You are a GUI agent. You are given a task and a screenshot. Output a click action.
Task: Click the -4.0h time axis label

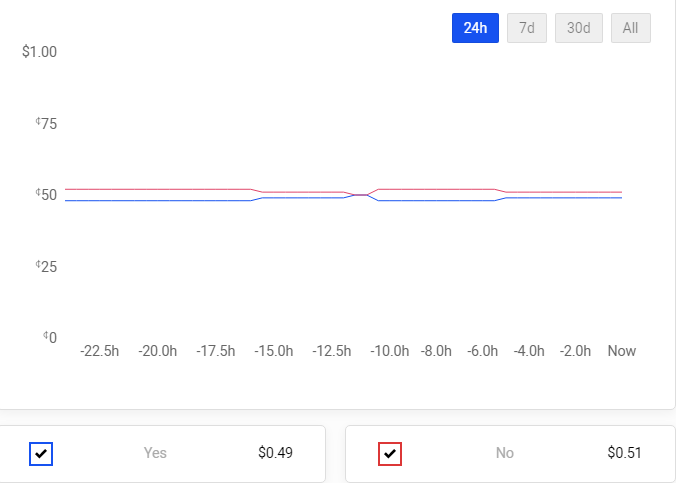529,351
